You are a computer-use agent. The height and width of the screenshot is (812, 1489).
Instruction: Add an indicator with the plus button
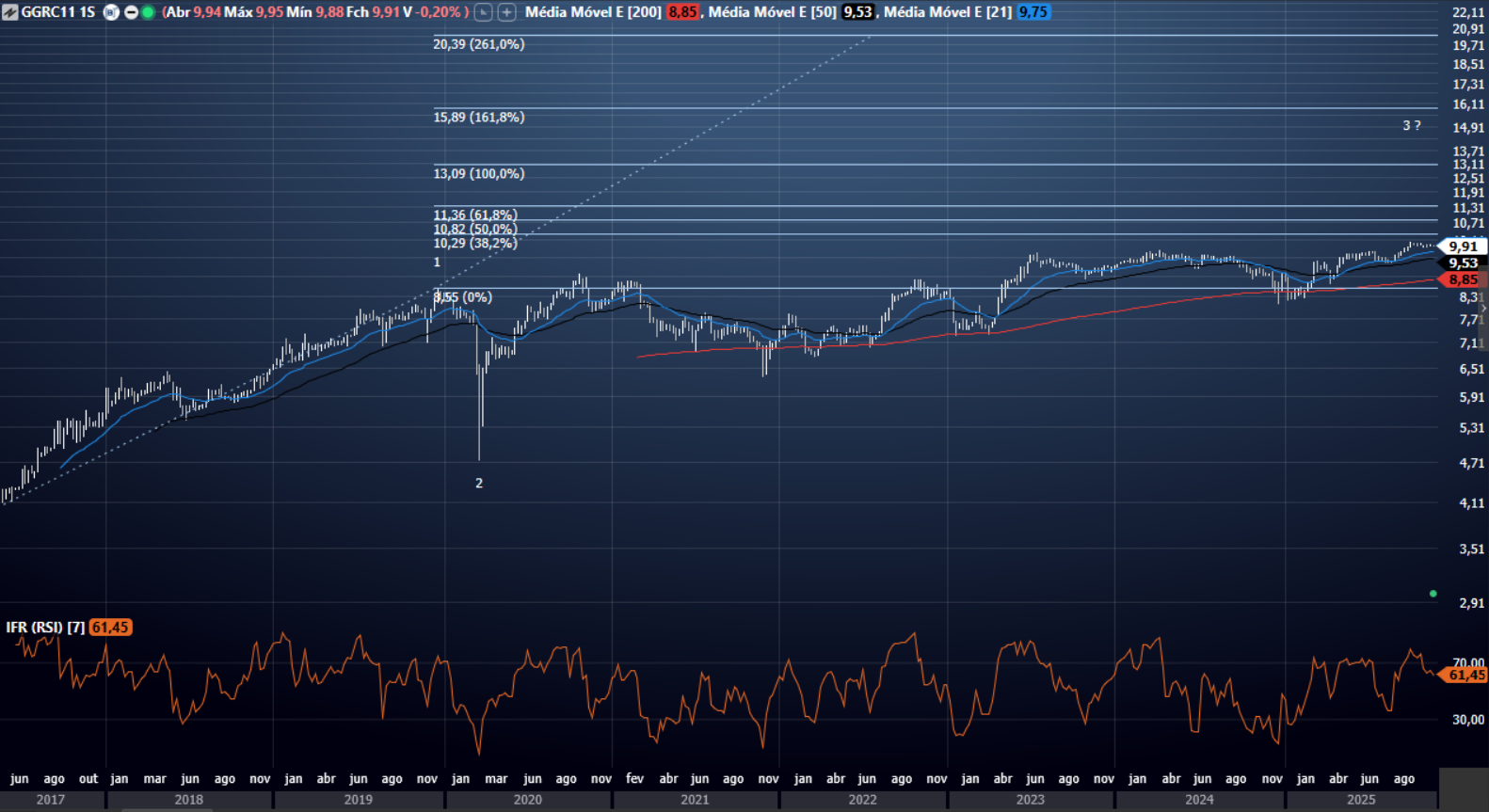point(506,12)
